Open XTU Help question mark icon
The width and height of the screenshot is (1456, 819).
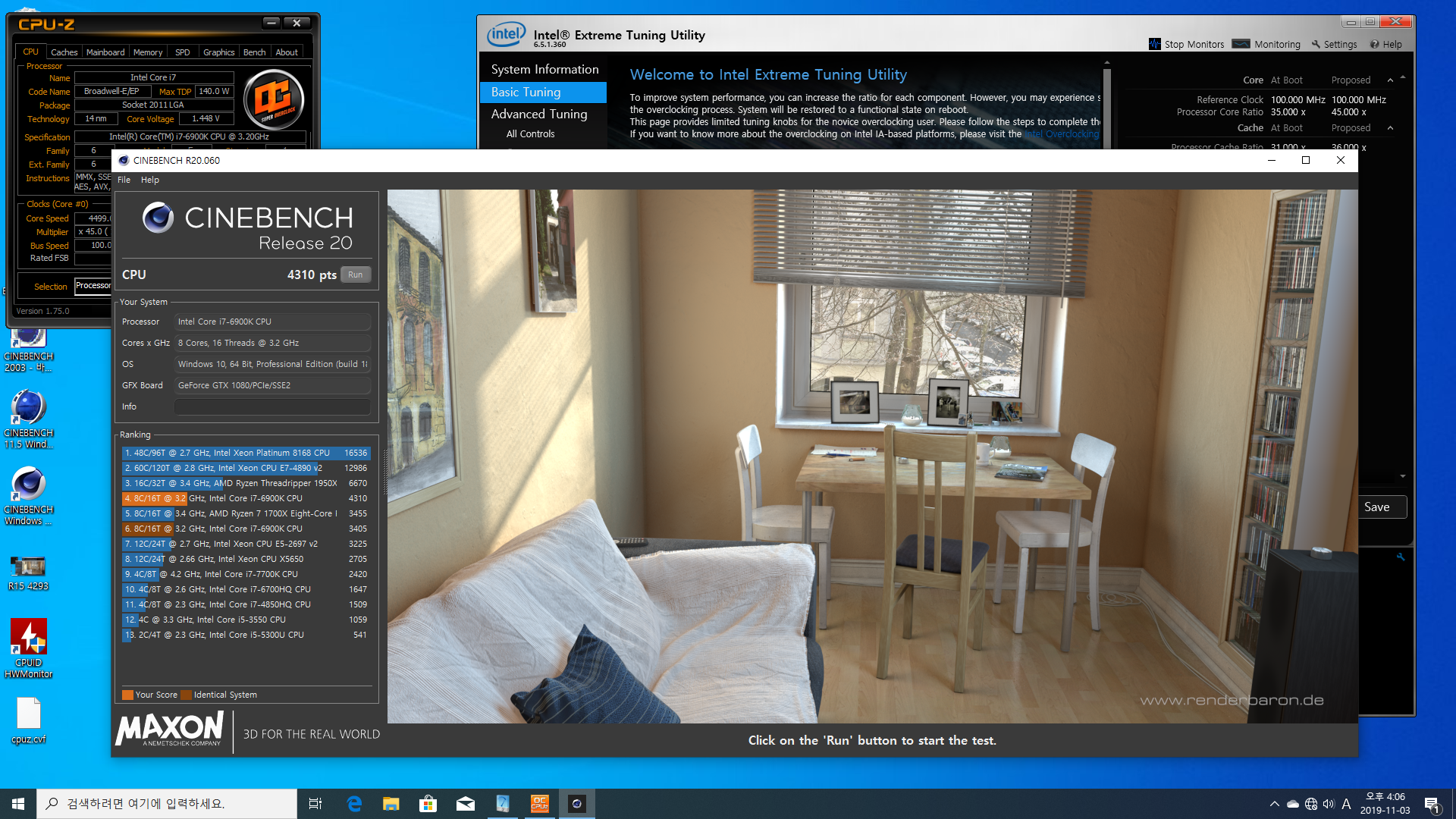(x=1374, y=44)
